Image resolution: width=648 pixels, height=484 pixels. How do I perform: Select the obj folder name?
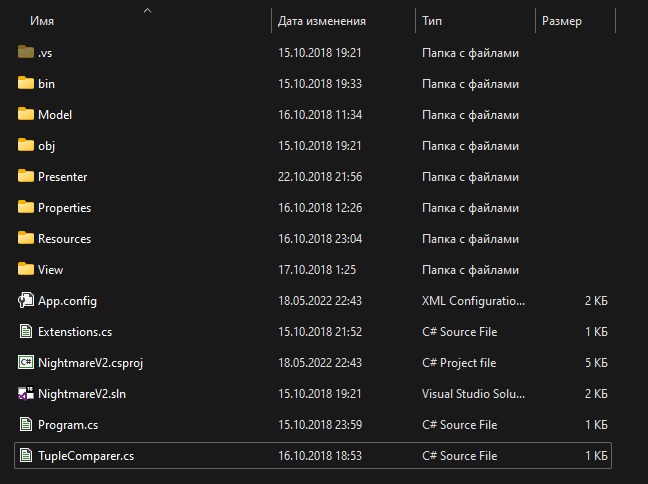tap(46, 146)
